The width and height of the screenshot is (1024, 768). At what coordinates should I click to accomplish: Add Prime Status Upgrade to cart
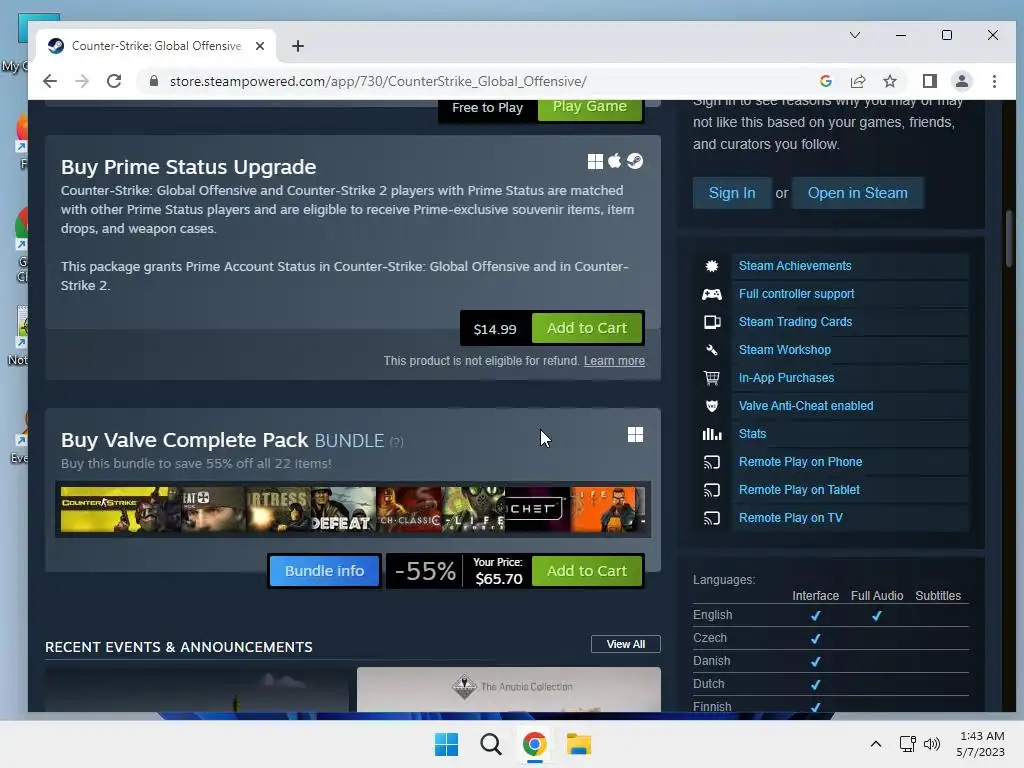[587, 328]
